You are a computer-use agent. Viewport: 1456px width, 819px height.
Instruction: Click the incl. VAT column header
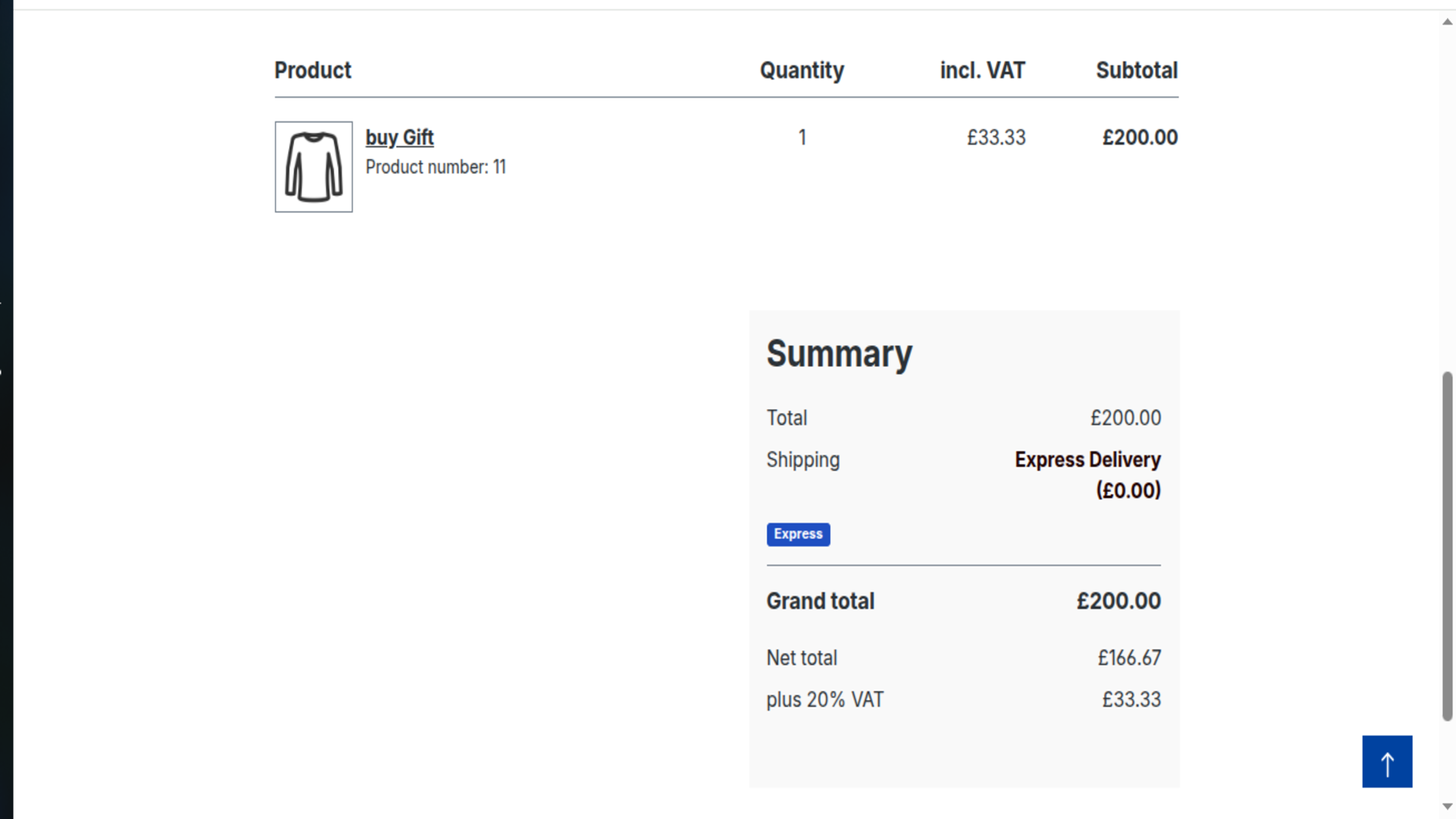[x=982, y=70]
